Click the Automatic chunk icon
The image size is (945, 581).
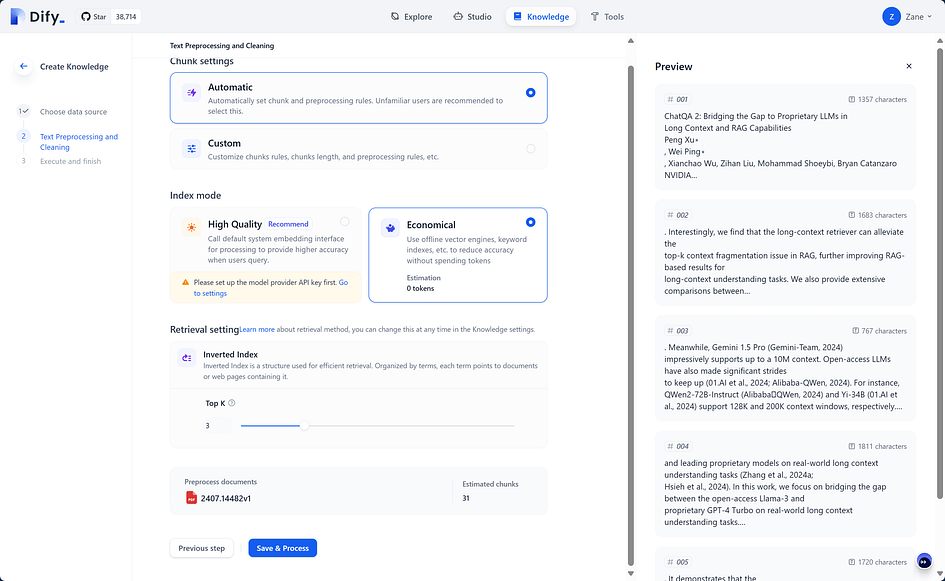coord(192,92)
